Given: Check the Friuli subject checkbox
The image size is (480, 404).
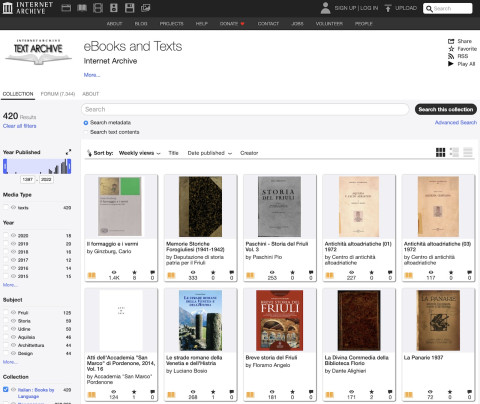Looking at the screenshot, I should point(6,312).
